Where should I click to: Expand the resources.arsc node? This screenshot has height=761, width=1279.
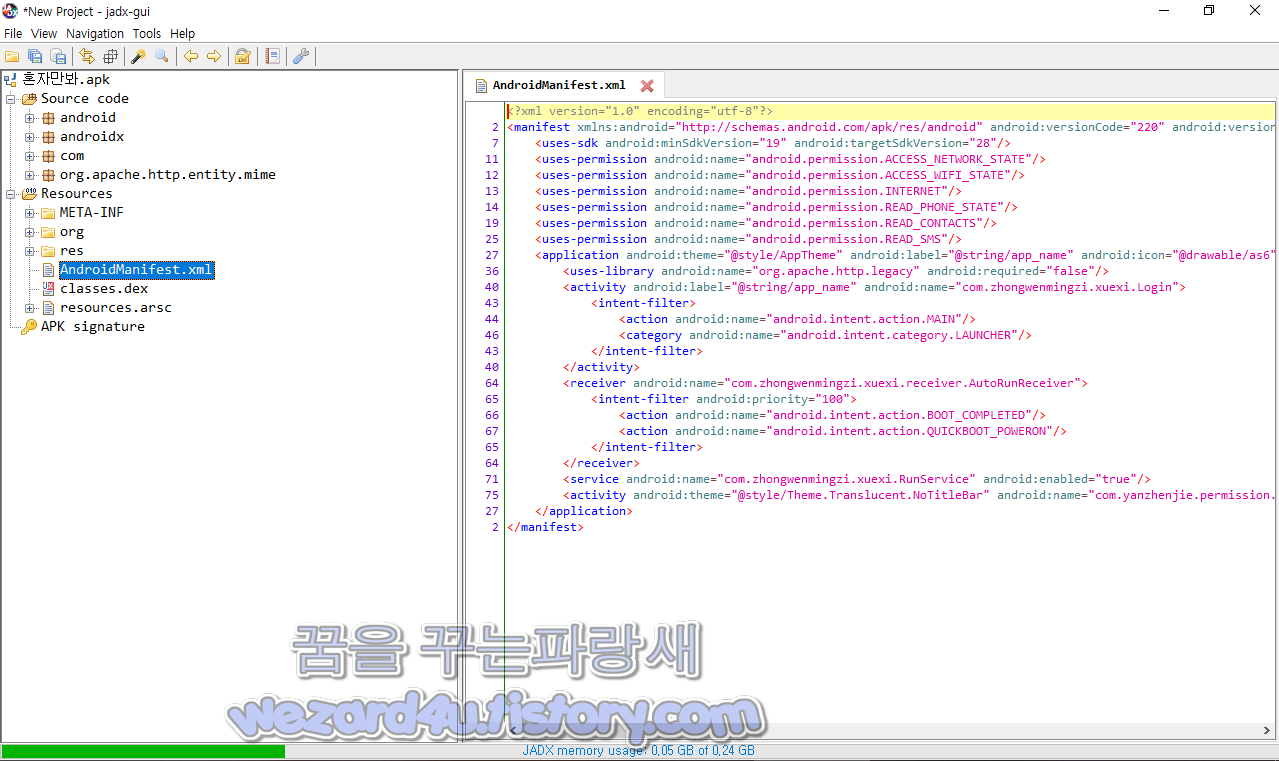[30, 308]
